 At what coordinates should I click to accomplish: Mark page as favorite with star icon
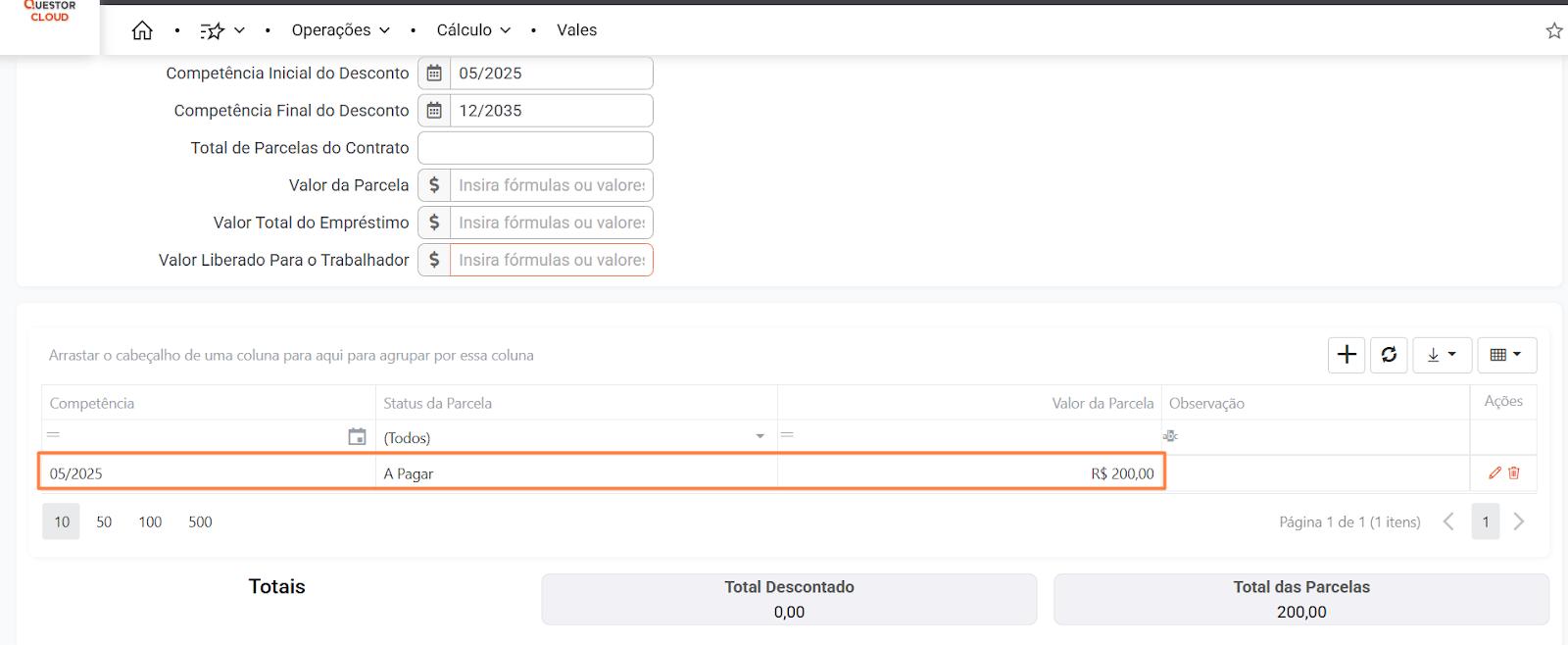pos(1553,30)
